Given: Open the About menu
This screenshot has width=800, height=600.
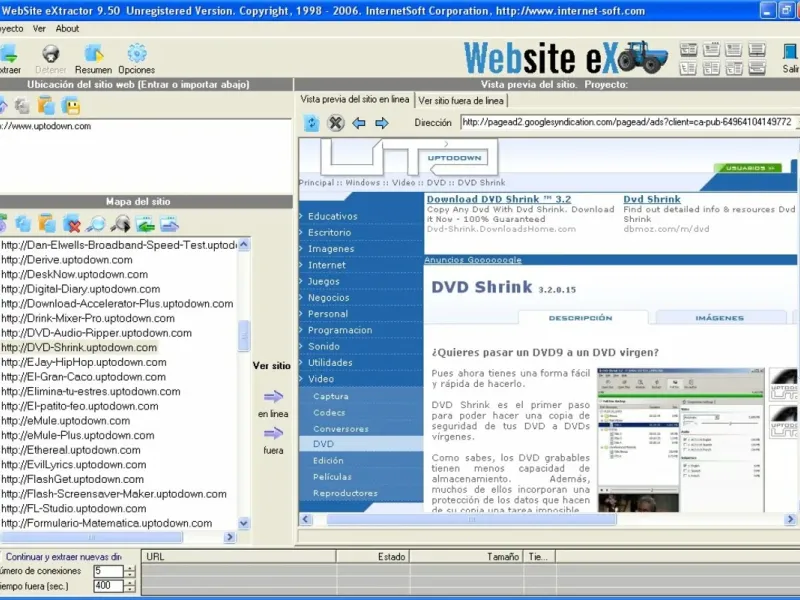Looking at the screenshot, I should (x=67, y=29).
